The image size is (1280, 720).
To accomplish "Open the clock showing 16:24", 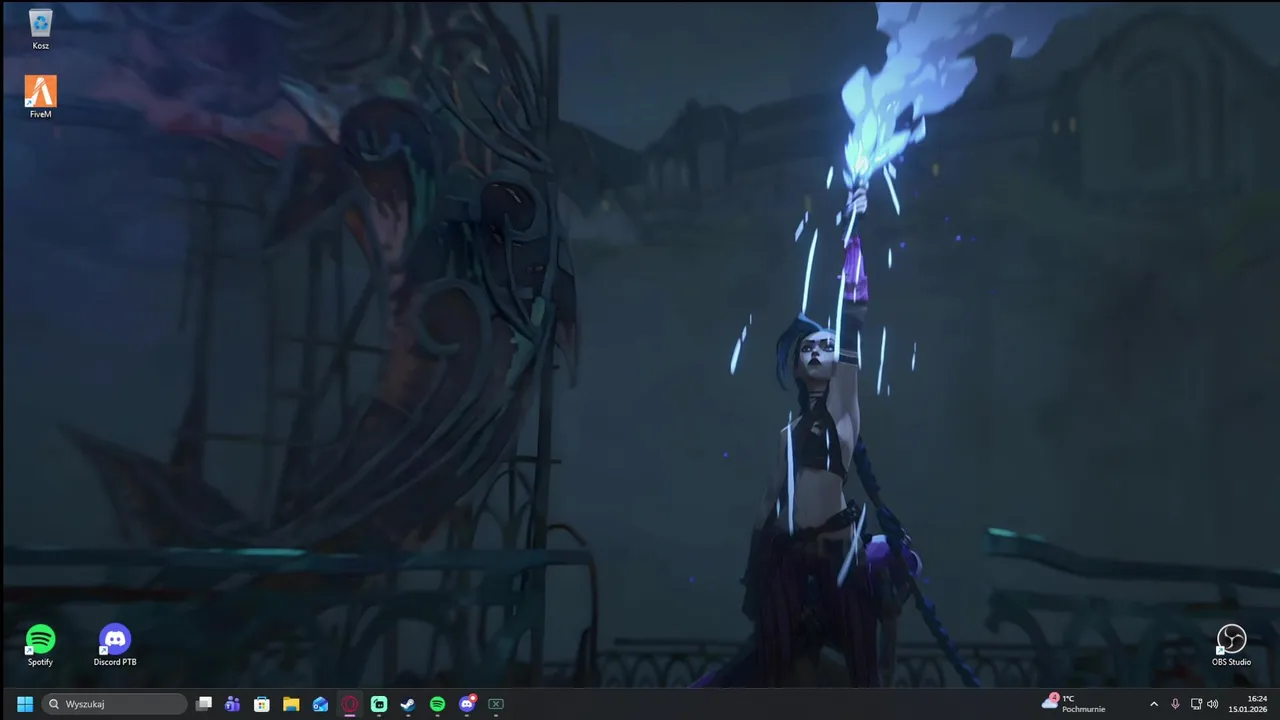I will coord(1248,704).
